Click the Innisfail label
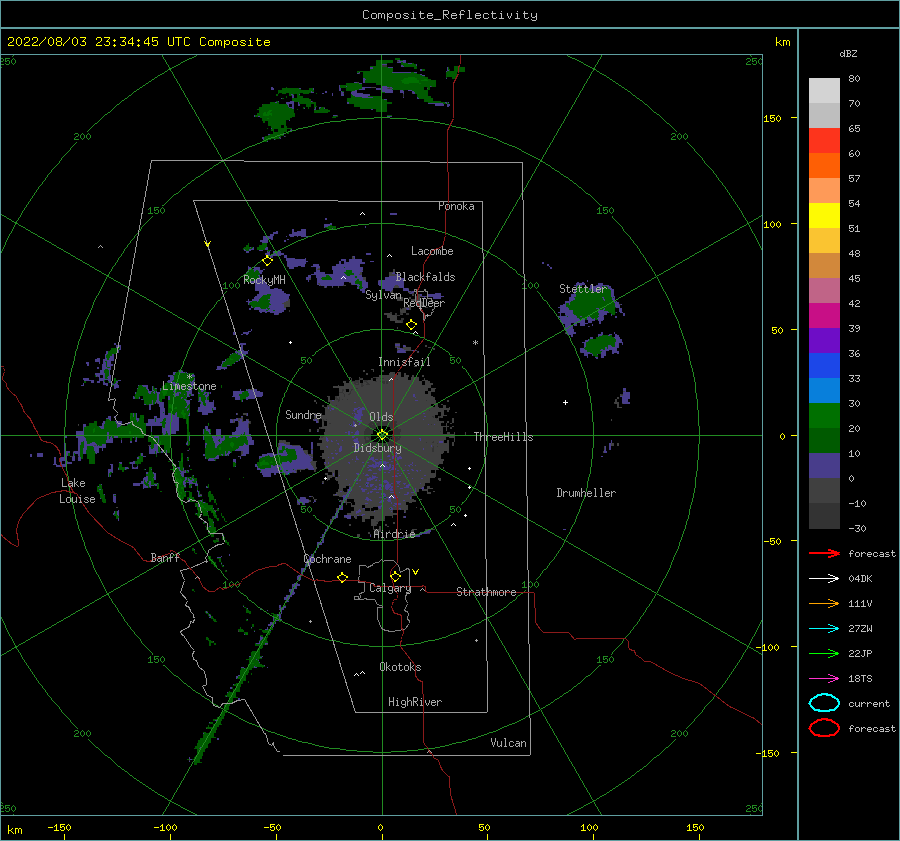 [x=404, y=362]
